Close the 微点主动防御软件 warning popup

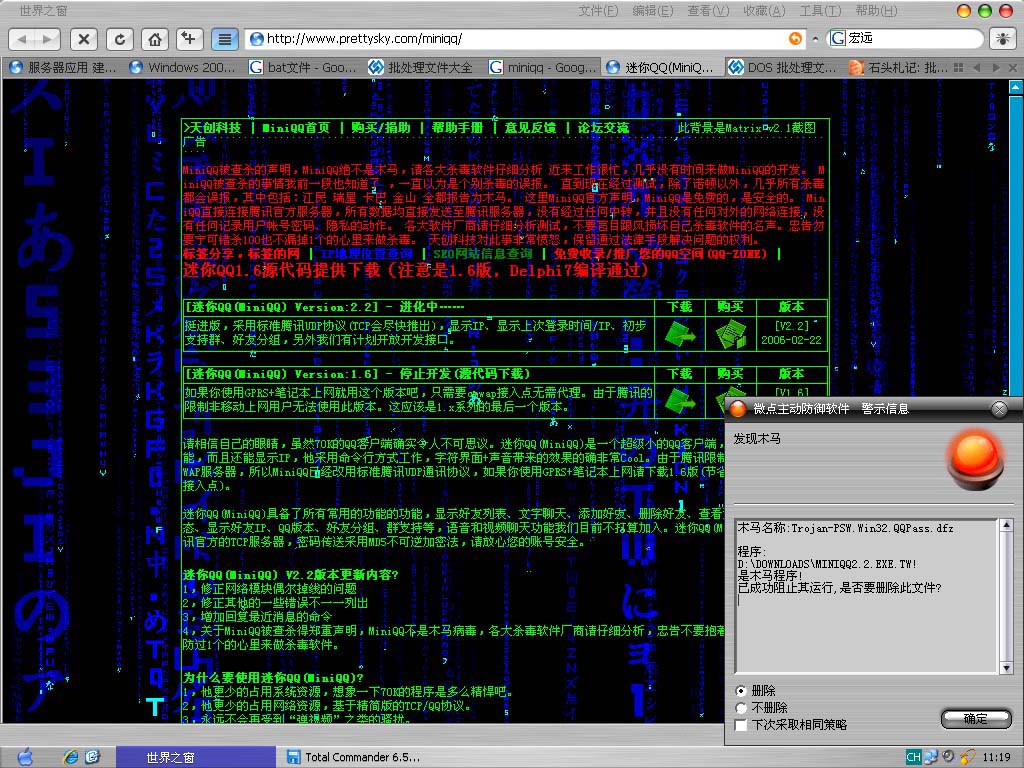(999, 409)
